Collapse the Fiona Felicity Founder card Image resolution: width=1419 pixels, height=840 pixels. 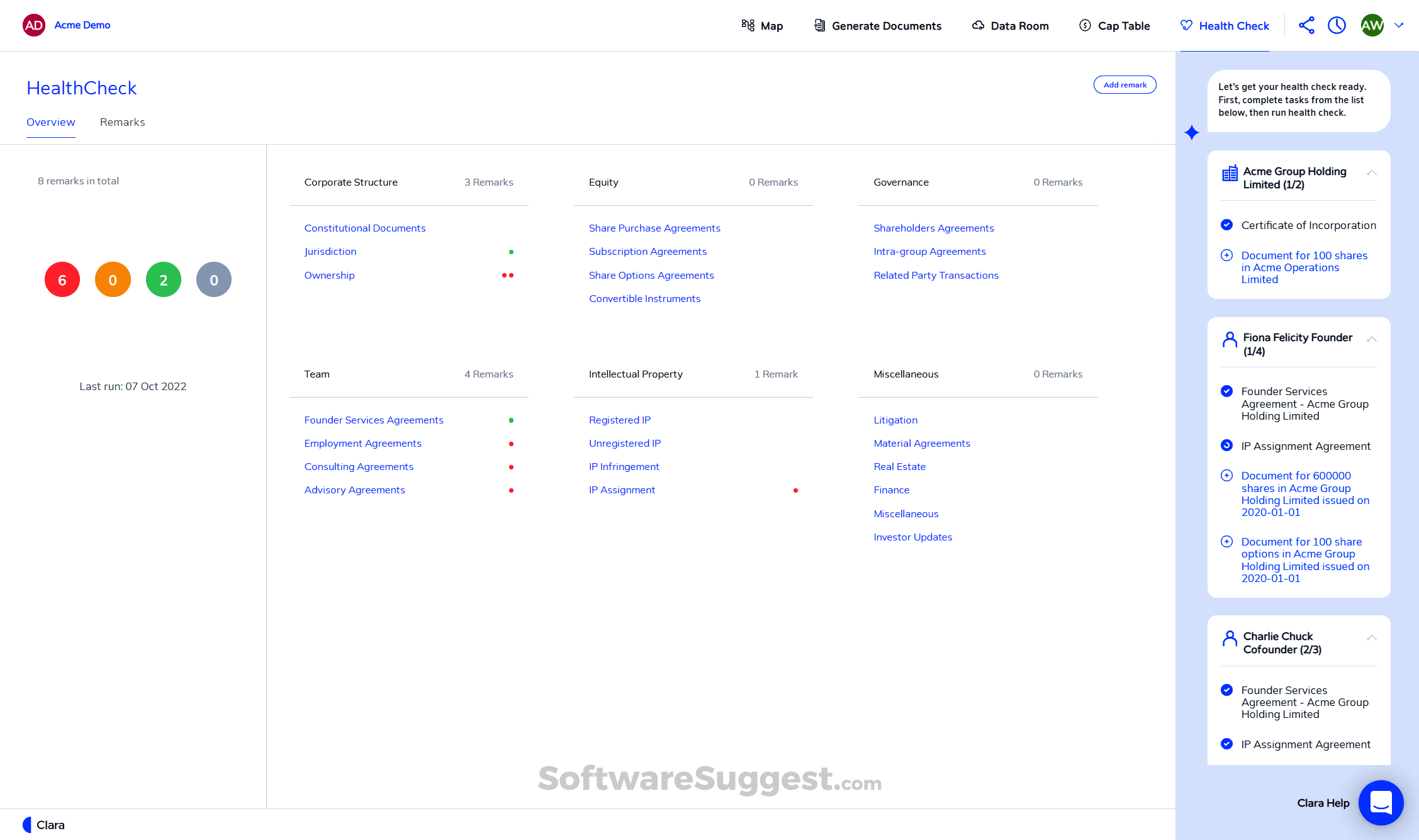pos(1372,339)
